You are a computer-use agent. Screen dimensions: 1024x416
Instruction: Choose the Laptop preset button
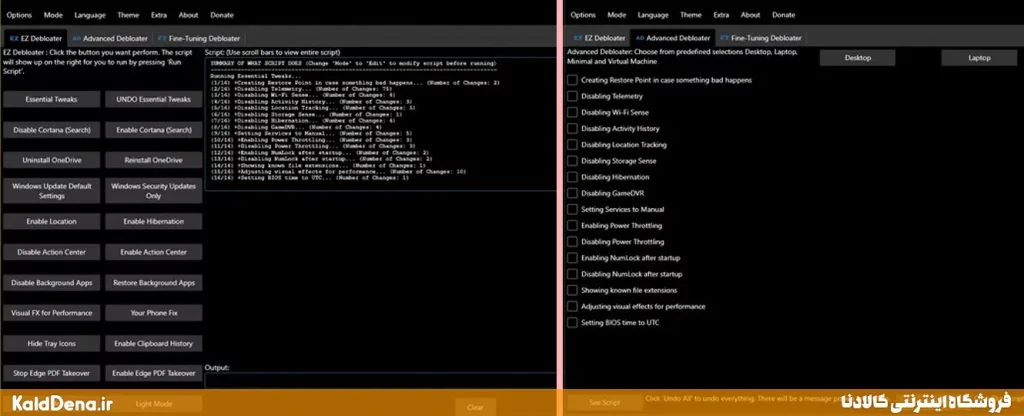click(x=979, y=57)
